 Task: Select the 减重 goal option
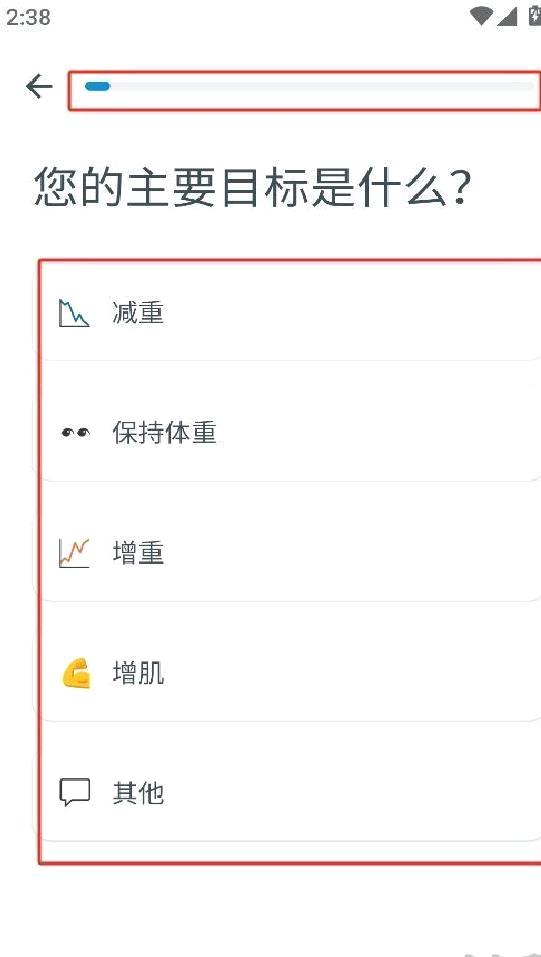[287, 313]
